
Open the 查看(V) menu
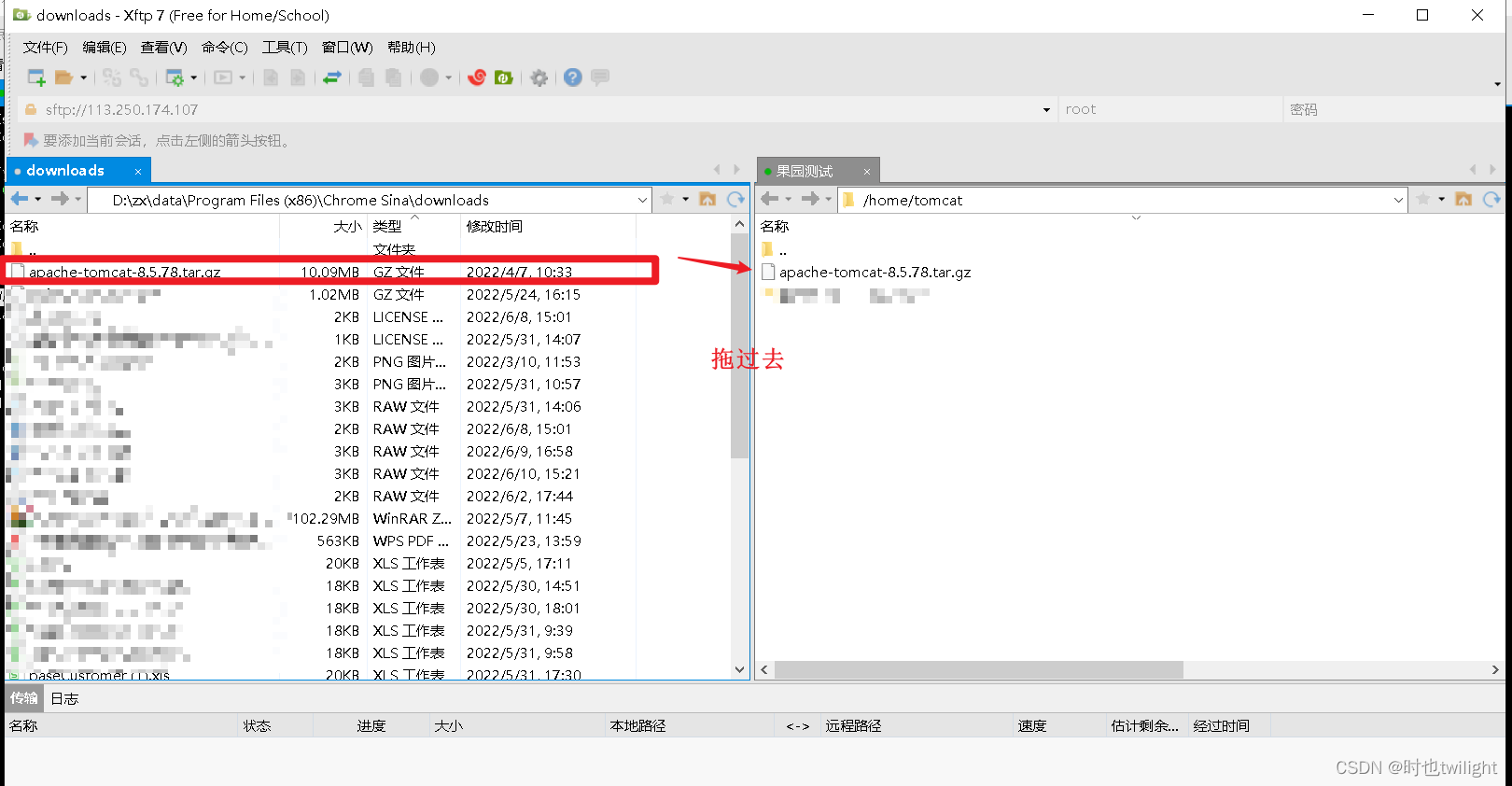point(164,48)
